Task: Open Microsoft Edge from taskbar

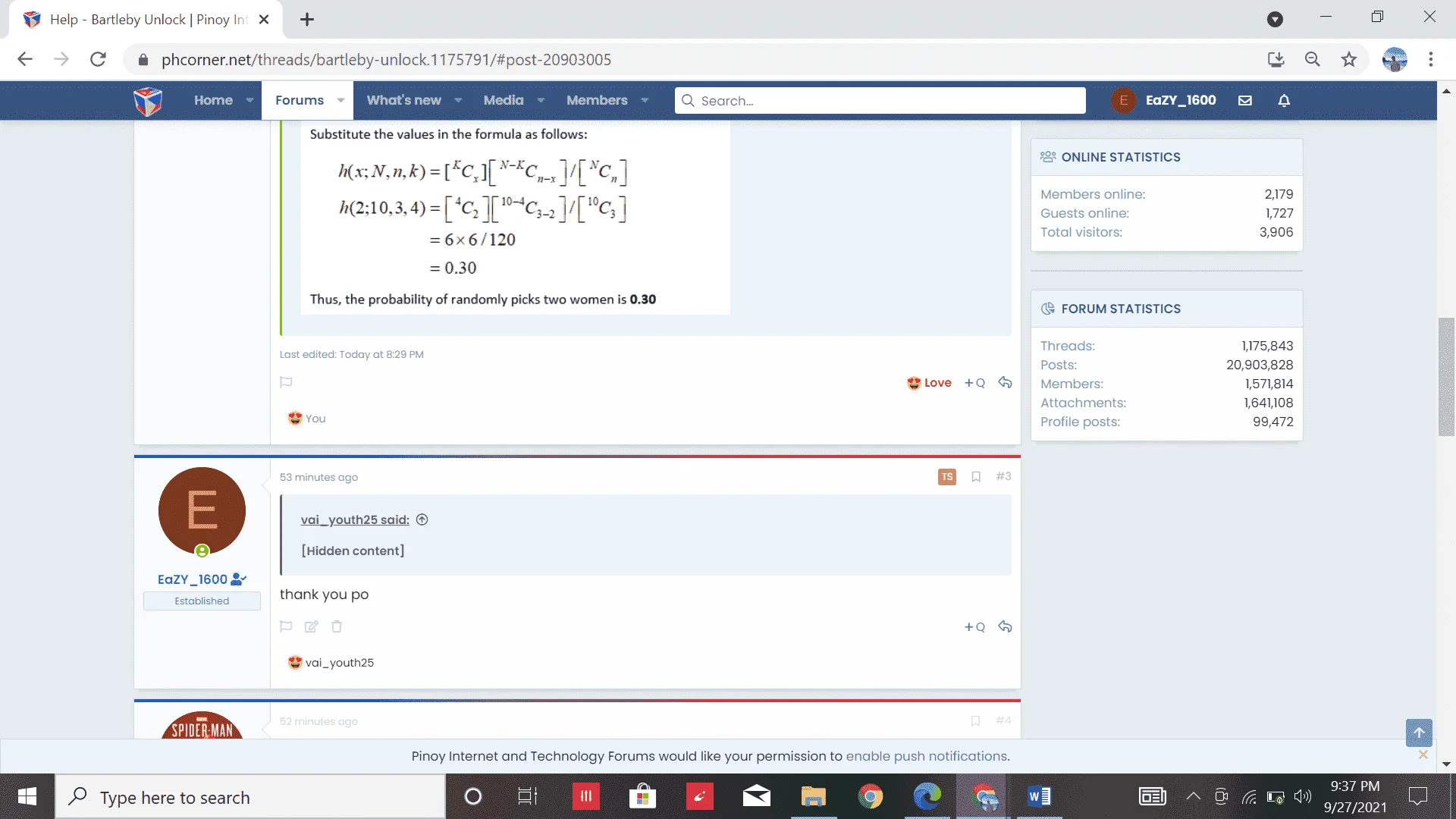Action: click(927, 796)
